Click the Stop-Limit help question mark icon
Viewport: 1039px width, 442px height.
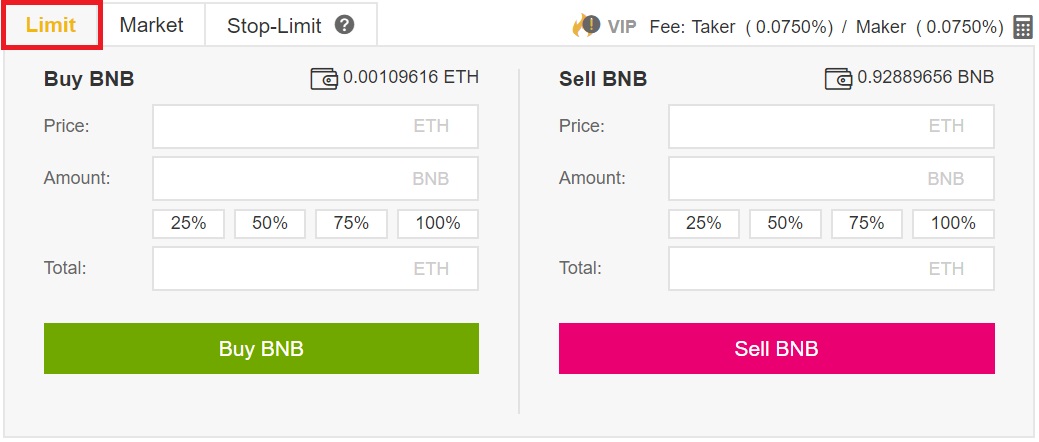tap(345, 25)
